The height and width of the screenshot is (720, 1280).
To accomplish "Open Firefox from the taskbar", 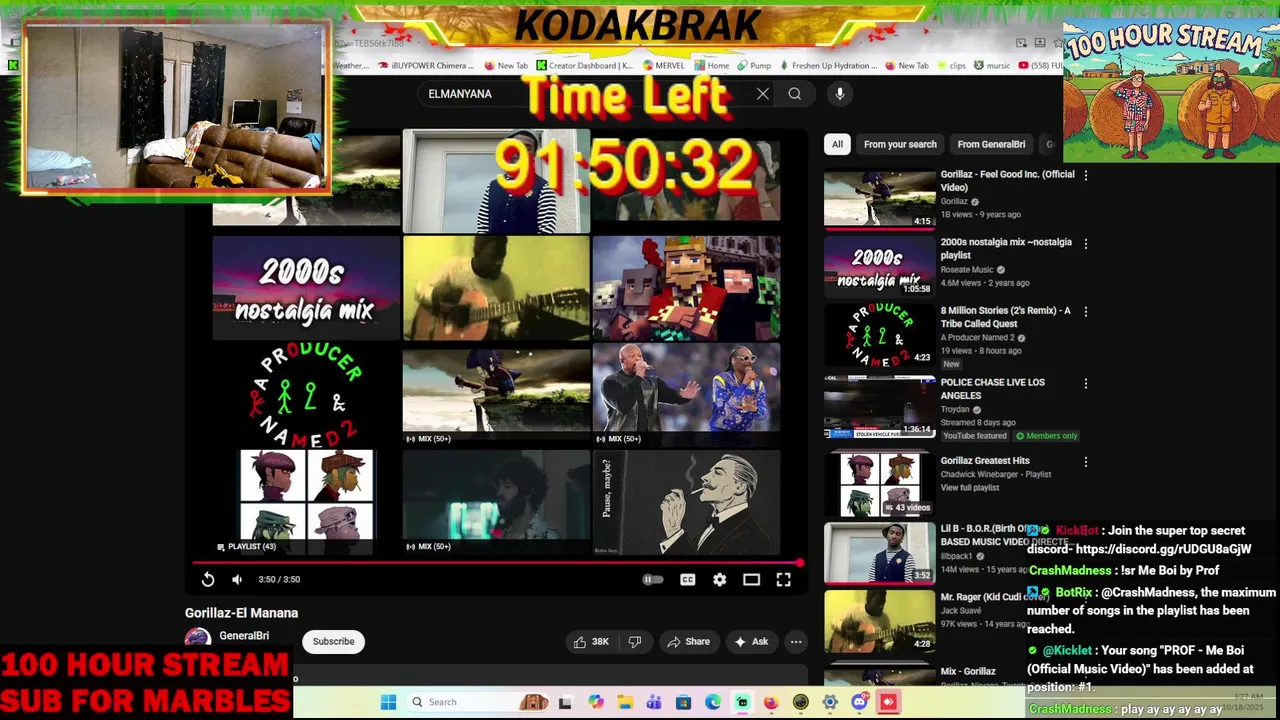I will click(771, 702).
